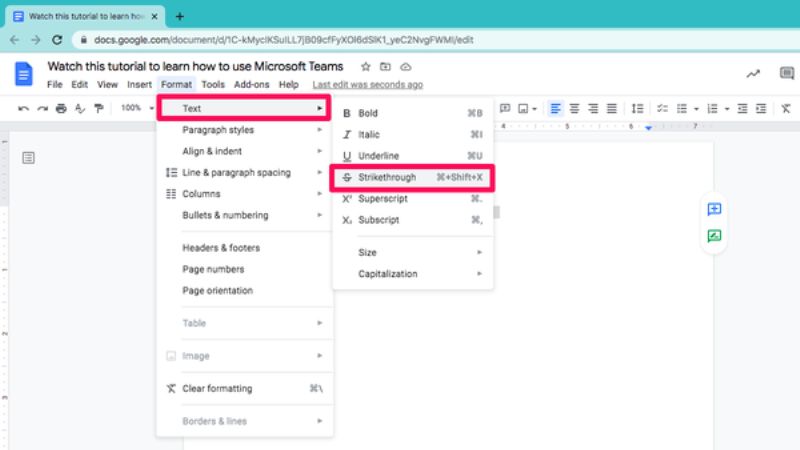Viewport: 800px width, 450px height.
Task: Open line spacing options
Action: 637,108
